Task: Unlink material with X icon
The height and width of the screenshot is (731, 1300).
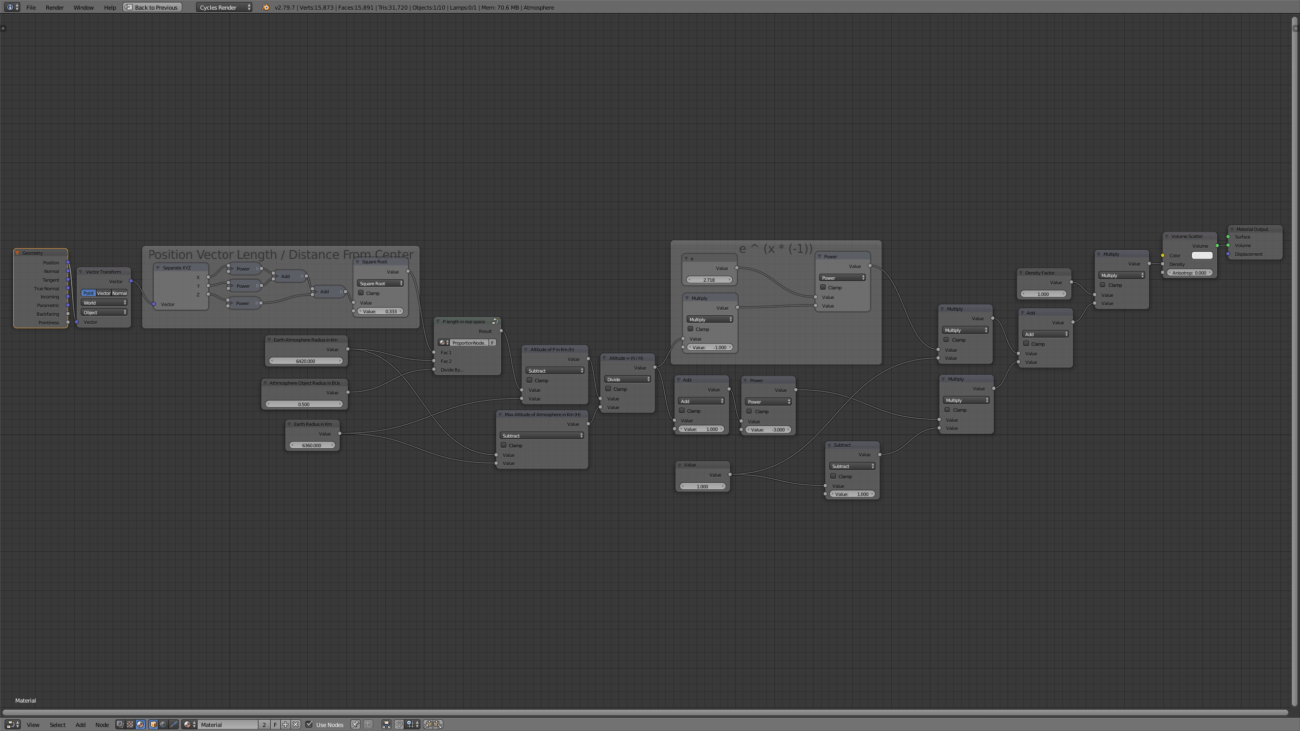Action: (x=295, y=724)
